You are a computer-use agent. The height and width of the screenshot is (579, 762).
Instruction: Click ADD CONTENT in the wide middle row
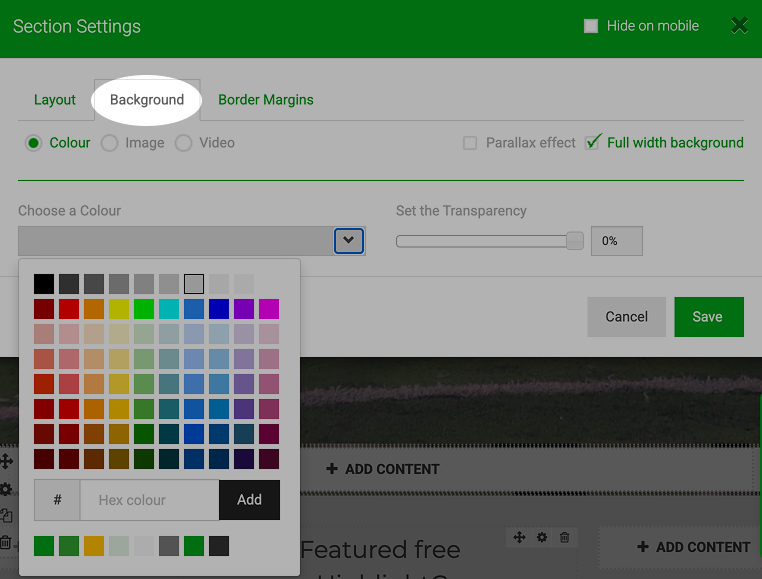(383, 469)
